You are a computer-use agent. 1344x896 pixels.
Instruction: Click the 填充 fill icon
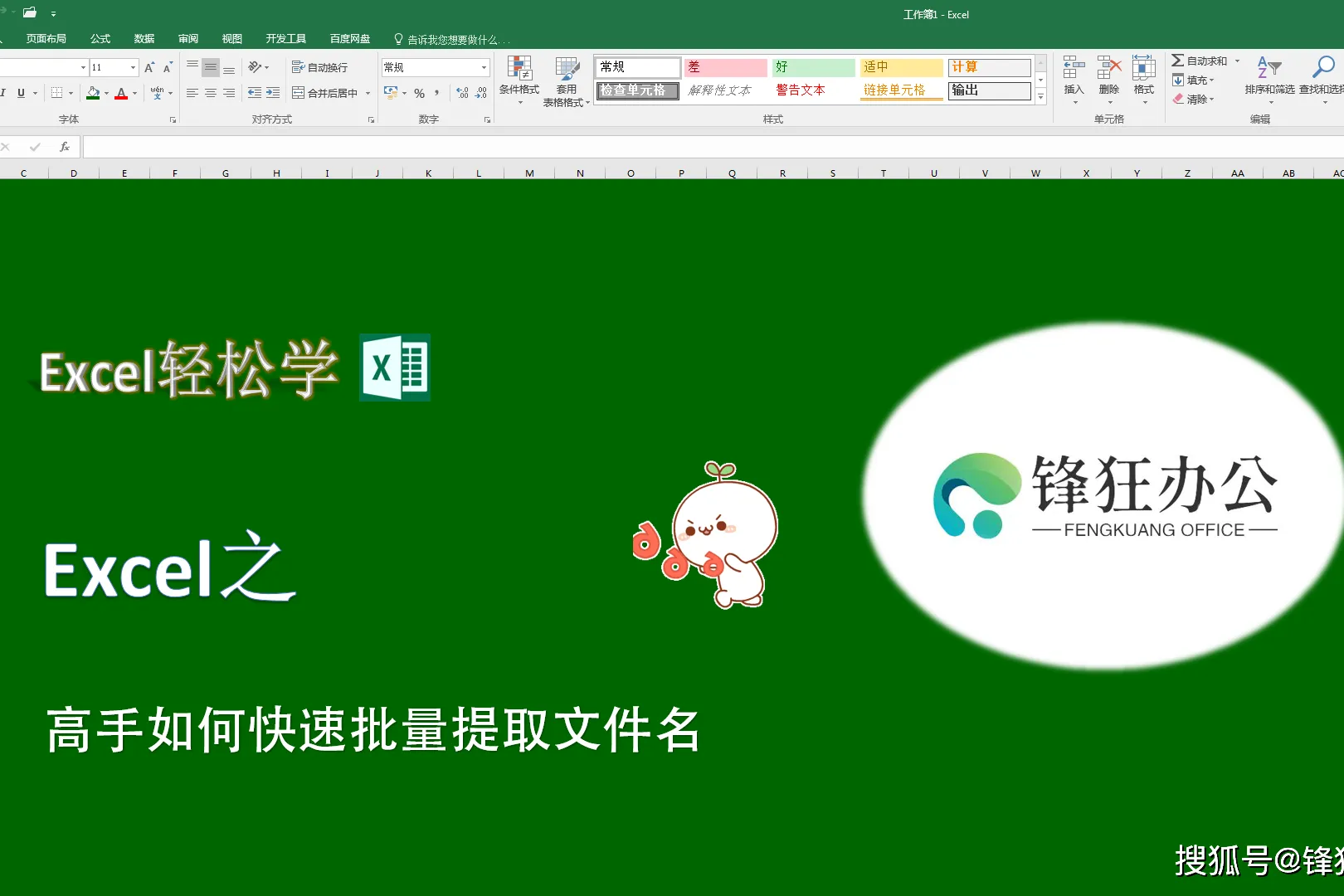tap(1178, 80)
